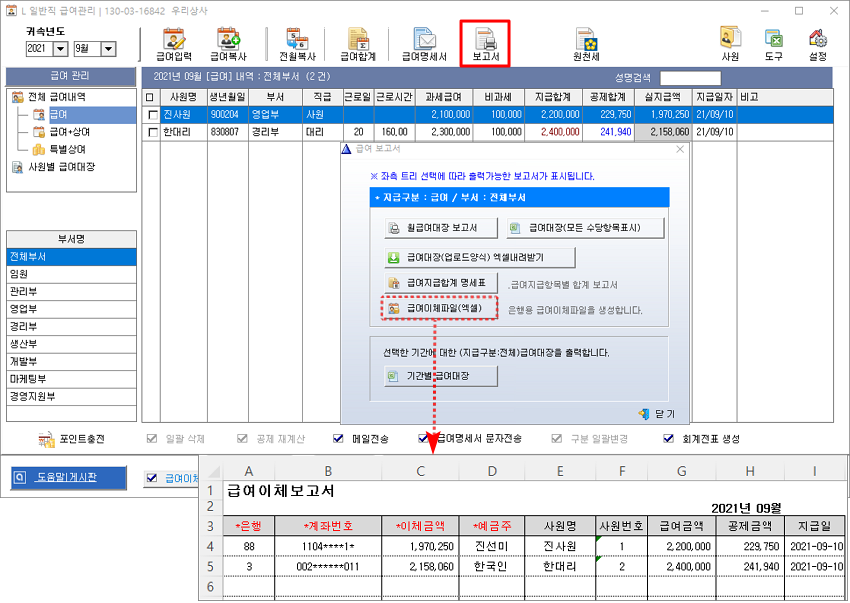Select 생산부 in department list

click(x=71, y=344)
